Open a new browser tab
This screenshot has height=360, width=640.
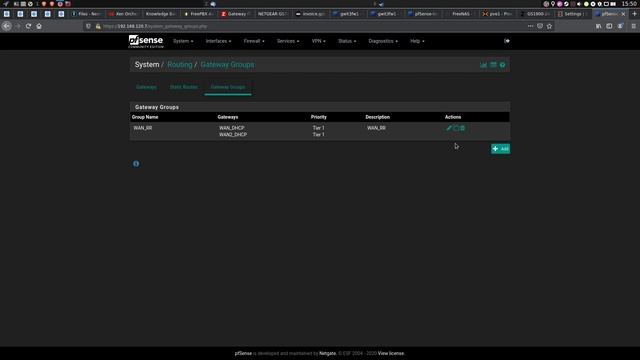[634, 14]
